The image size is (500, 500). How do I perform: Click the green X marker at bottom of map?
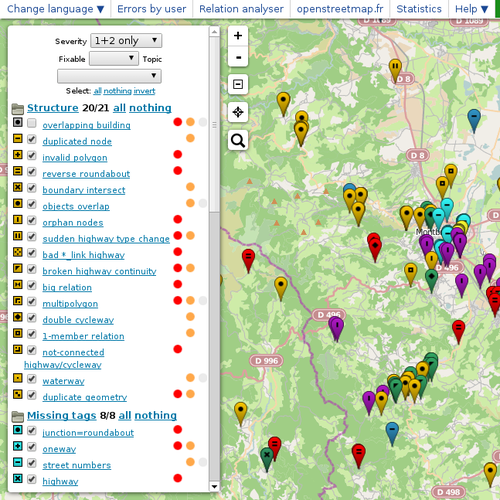point(267,458)
